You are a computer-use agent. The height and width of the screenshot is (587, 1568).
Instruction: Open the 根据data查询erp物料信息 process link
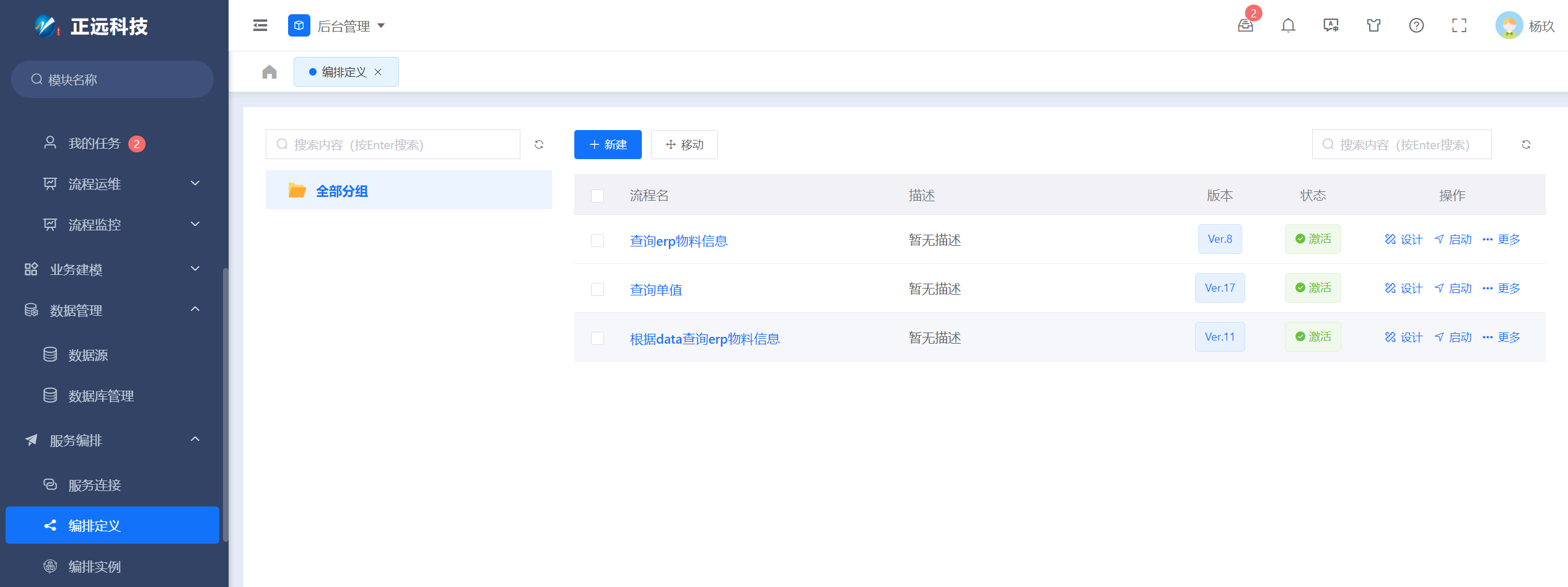click(x=704, y=339)
